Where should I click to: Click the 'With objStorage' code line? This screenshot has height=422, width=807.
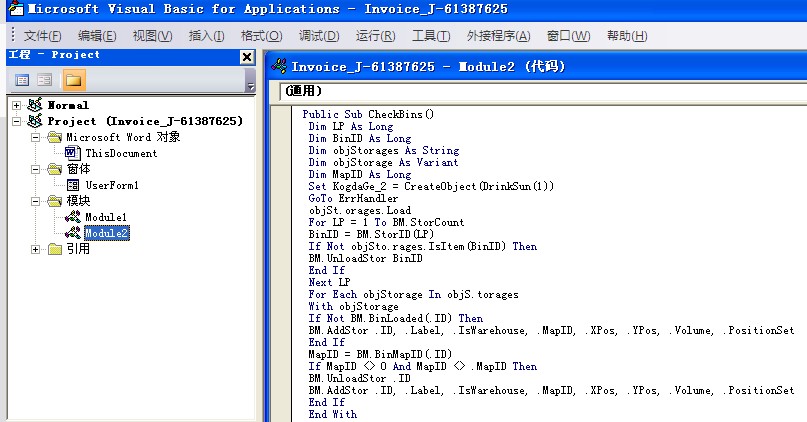[x=353, y=306]
